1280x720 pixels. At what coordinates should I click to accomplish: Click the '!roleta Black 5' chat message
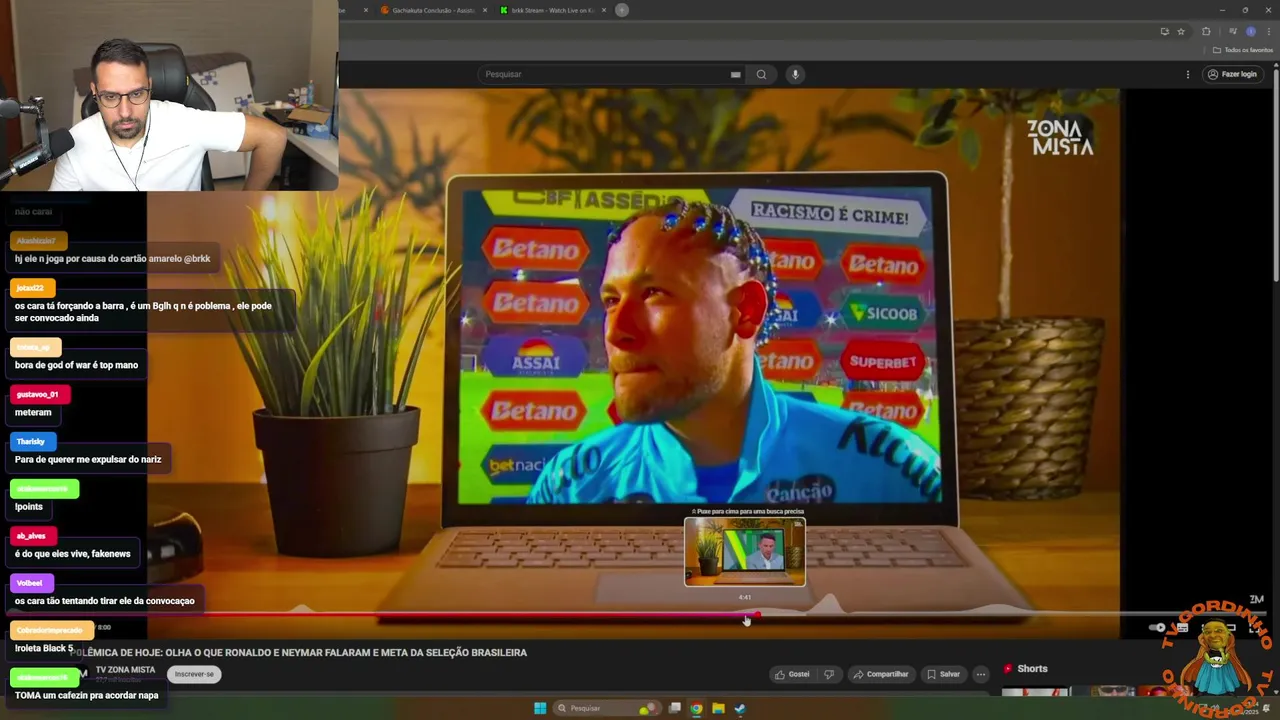point(44,648)
